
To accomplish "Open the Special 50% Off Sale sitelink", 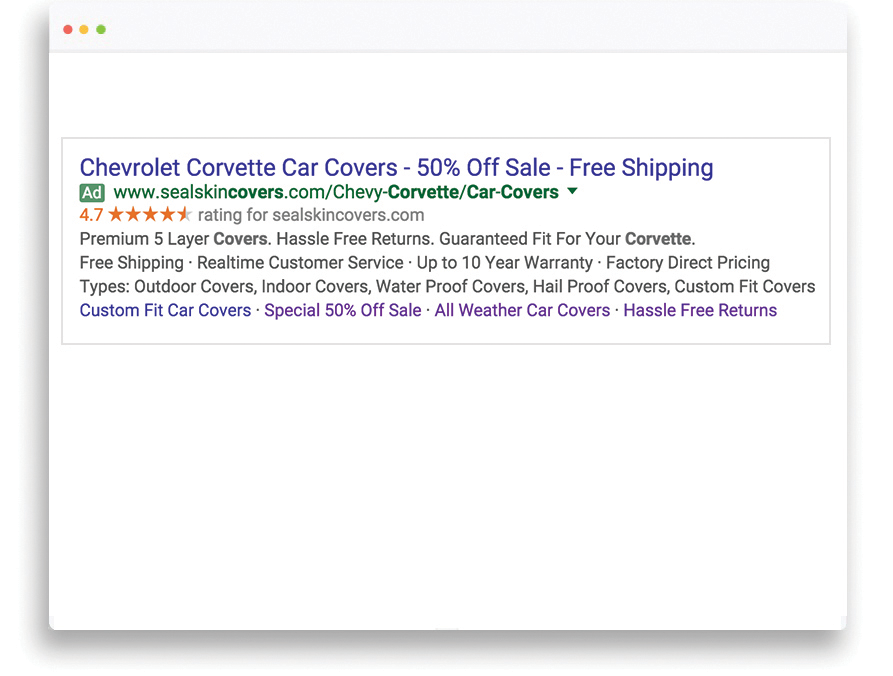I will [x=342, y=310].
